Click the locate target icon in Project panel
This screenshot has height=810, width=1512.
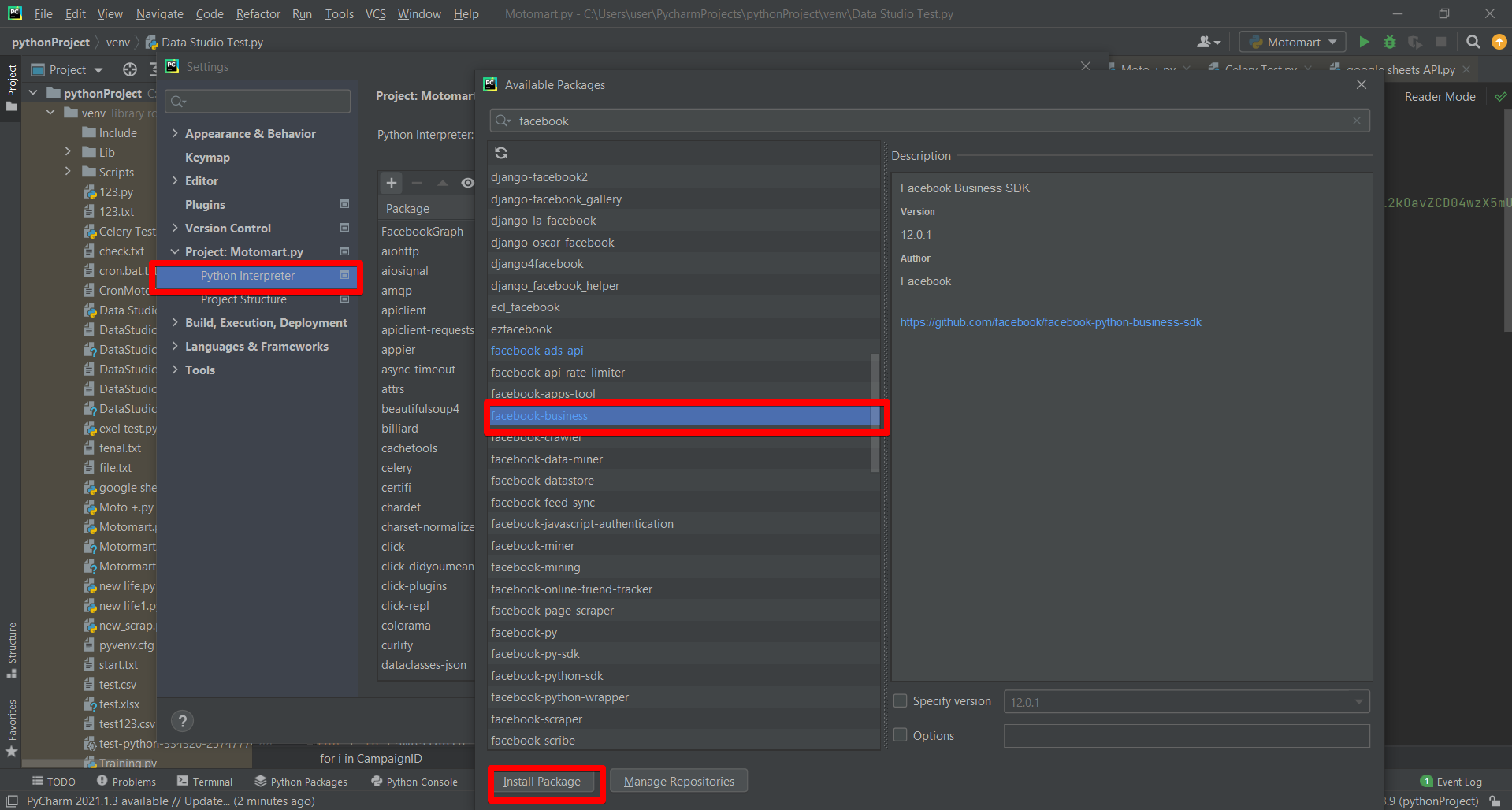[130, 69]
